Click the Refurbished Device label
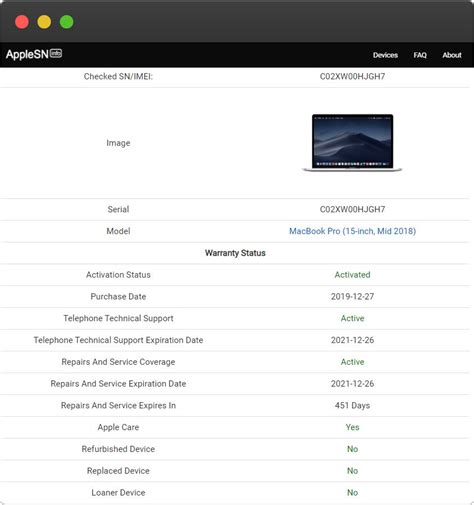The height and width of the screenshot is (505, 474). [118, 449]
